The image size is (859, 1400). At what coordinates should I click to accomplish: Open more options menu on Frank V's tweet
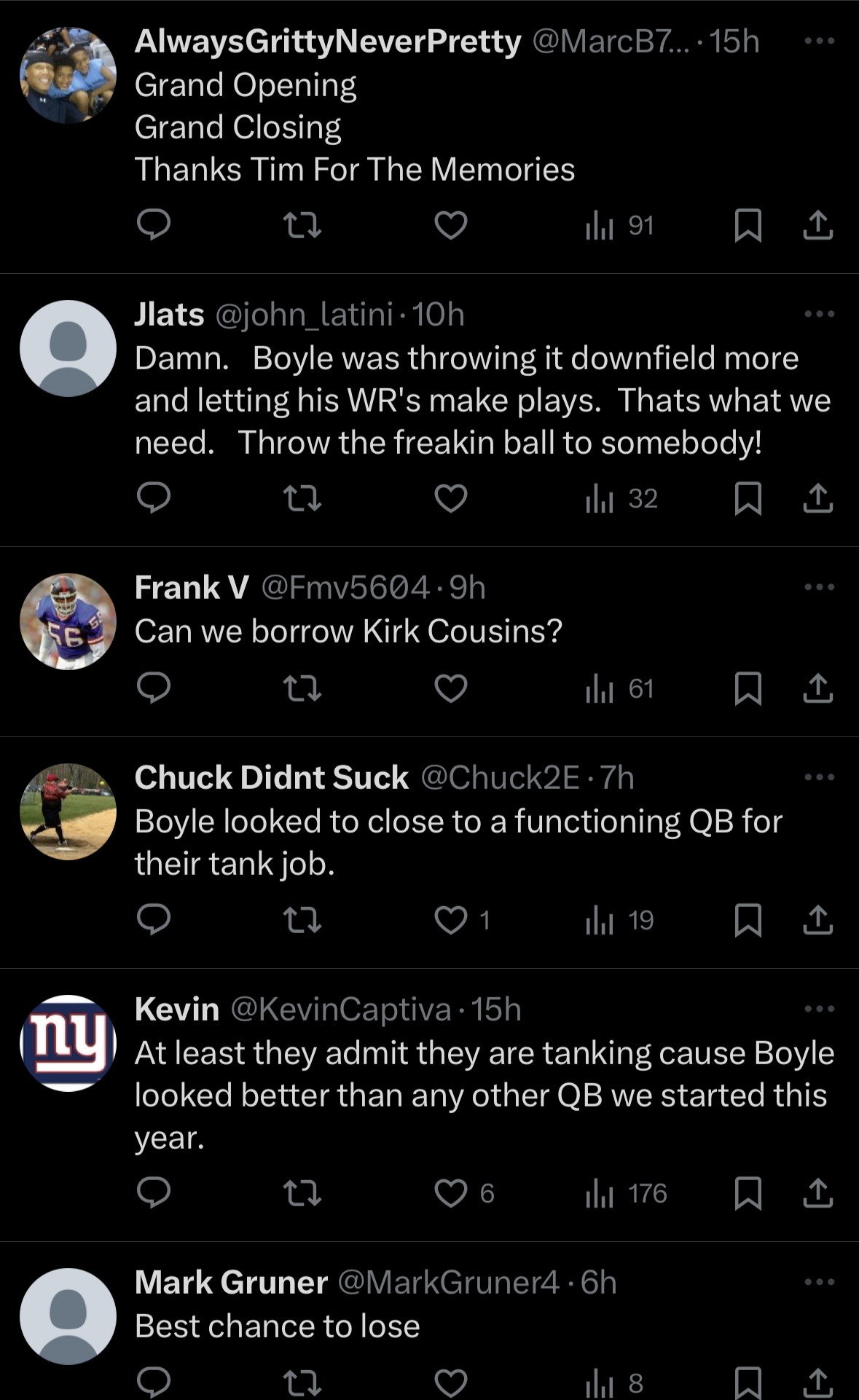820,587
